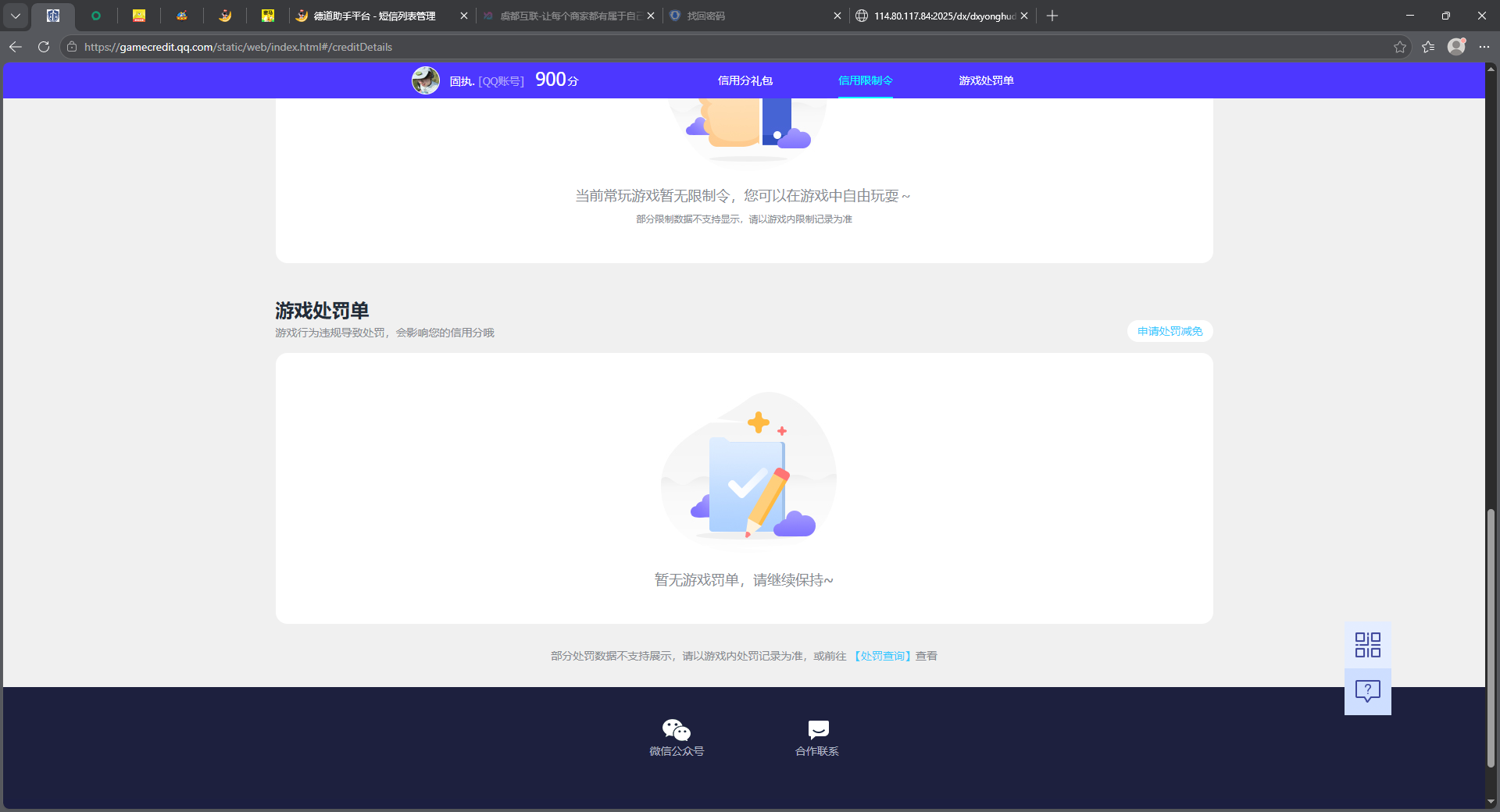The image size is (1500, 812).
Task: Star the current page as favorite
Action: (x=1398, y=47)
